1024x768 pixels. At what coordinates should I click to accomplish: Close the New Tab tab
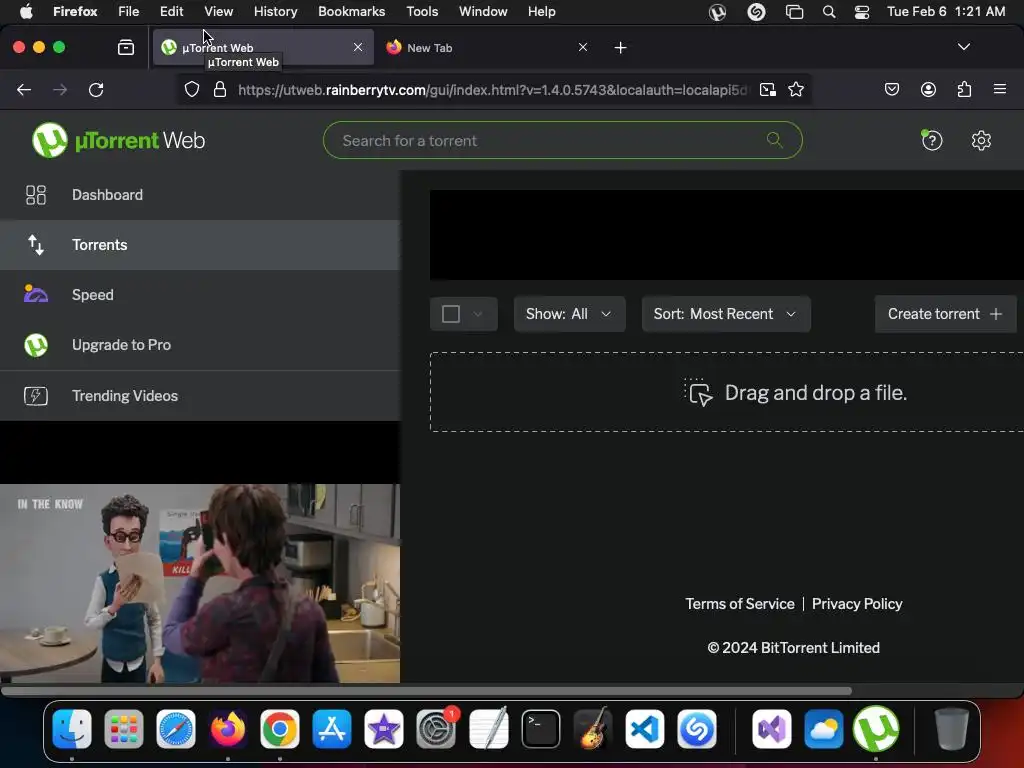pyautogui.click(x=583, y=47)
